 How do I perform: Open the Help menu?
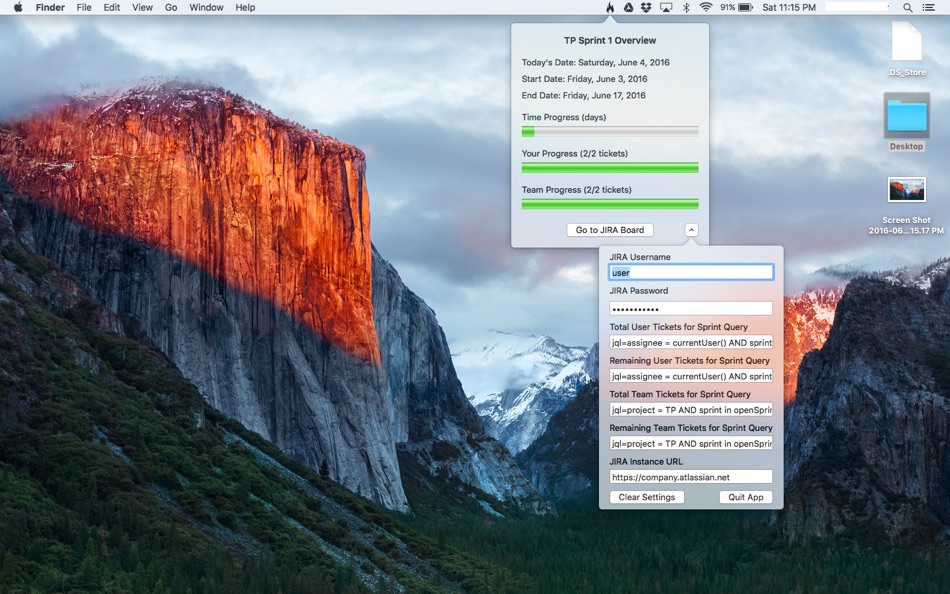245,7
